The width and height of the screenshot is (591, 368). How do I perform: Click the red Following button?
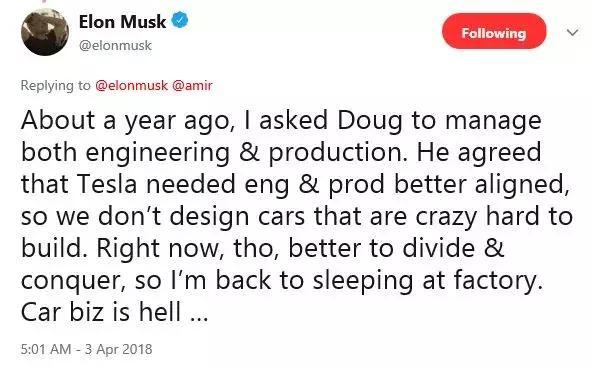click(494, 31)
